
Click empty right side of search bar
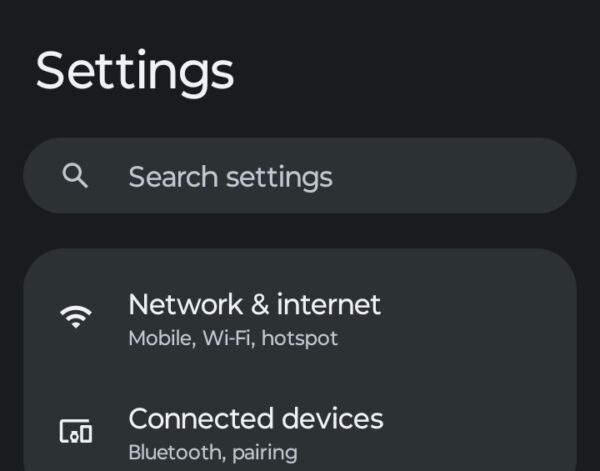click(480, 176)
